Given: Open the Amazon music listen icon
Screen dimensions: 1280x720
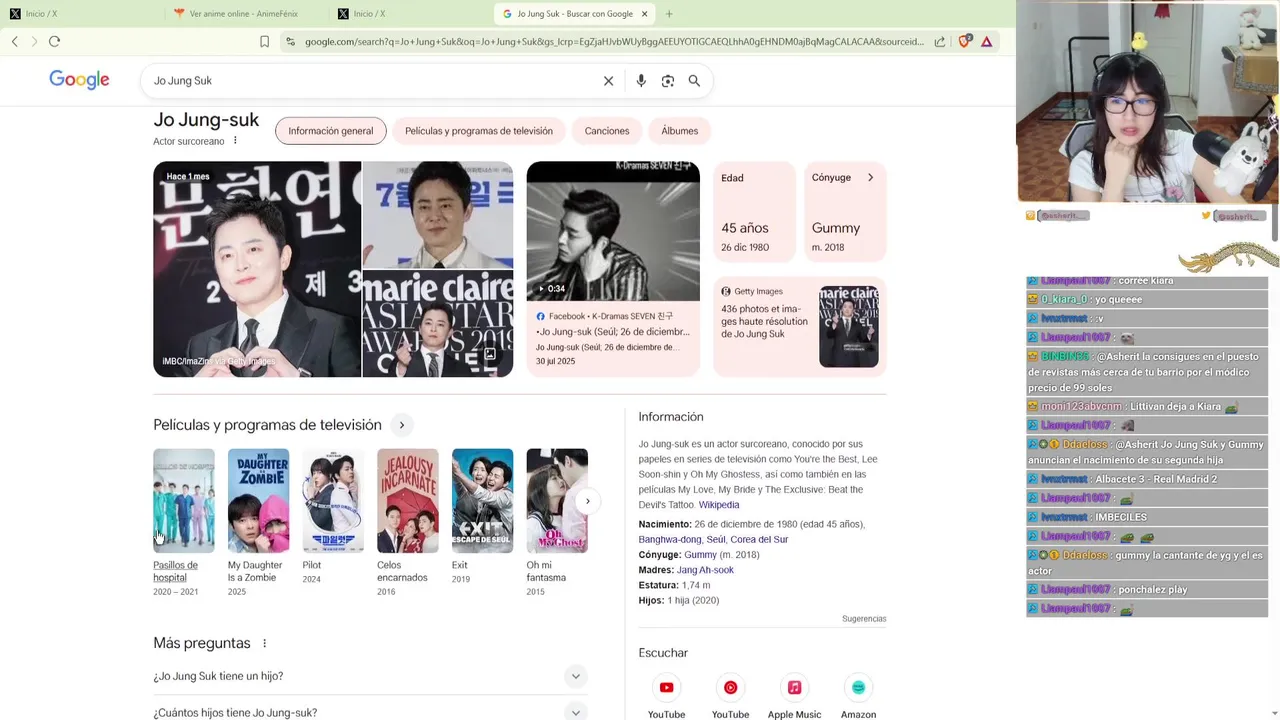Looking at the screenshot, I should pos(858,687).
